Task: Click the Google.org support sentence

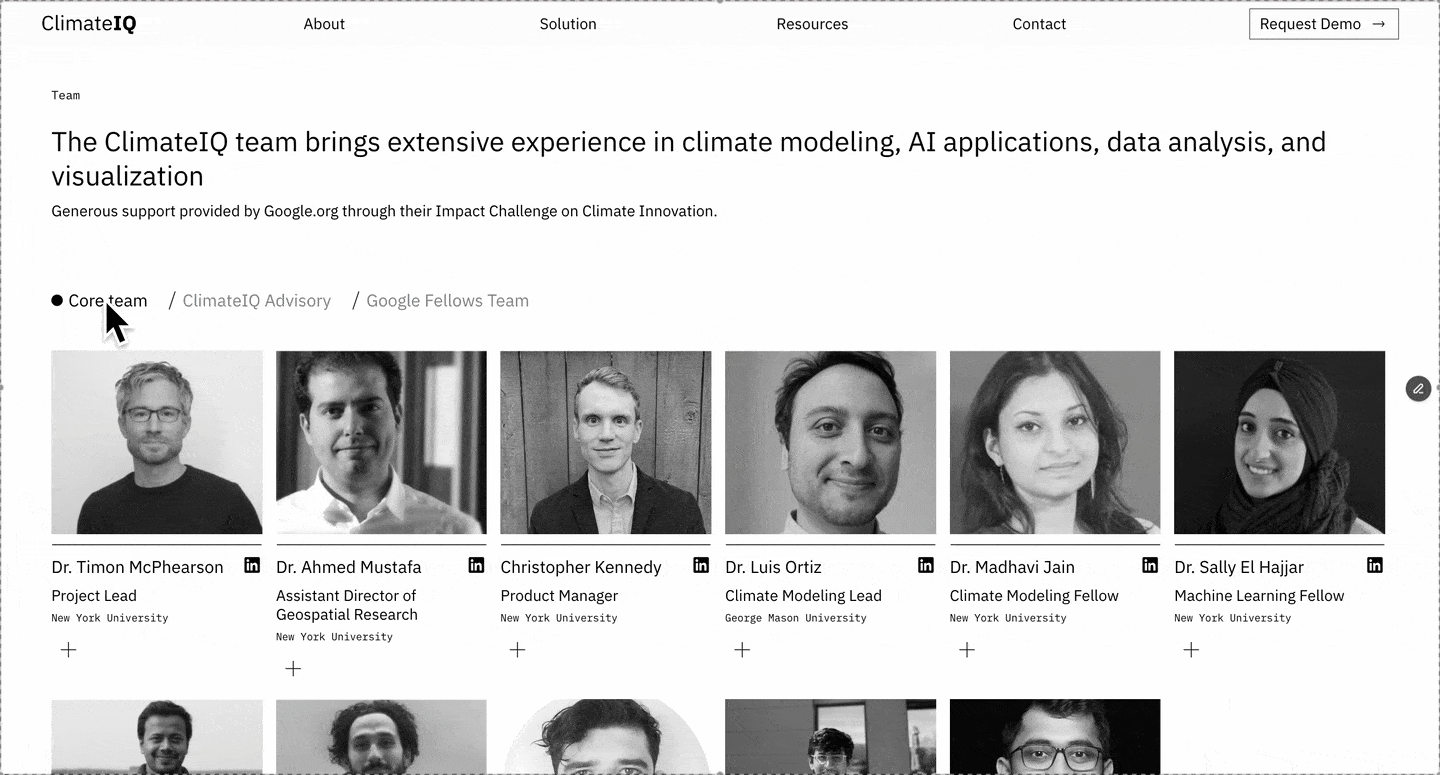Action: point(384,212)
